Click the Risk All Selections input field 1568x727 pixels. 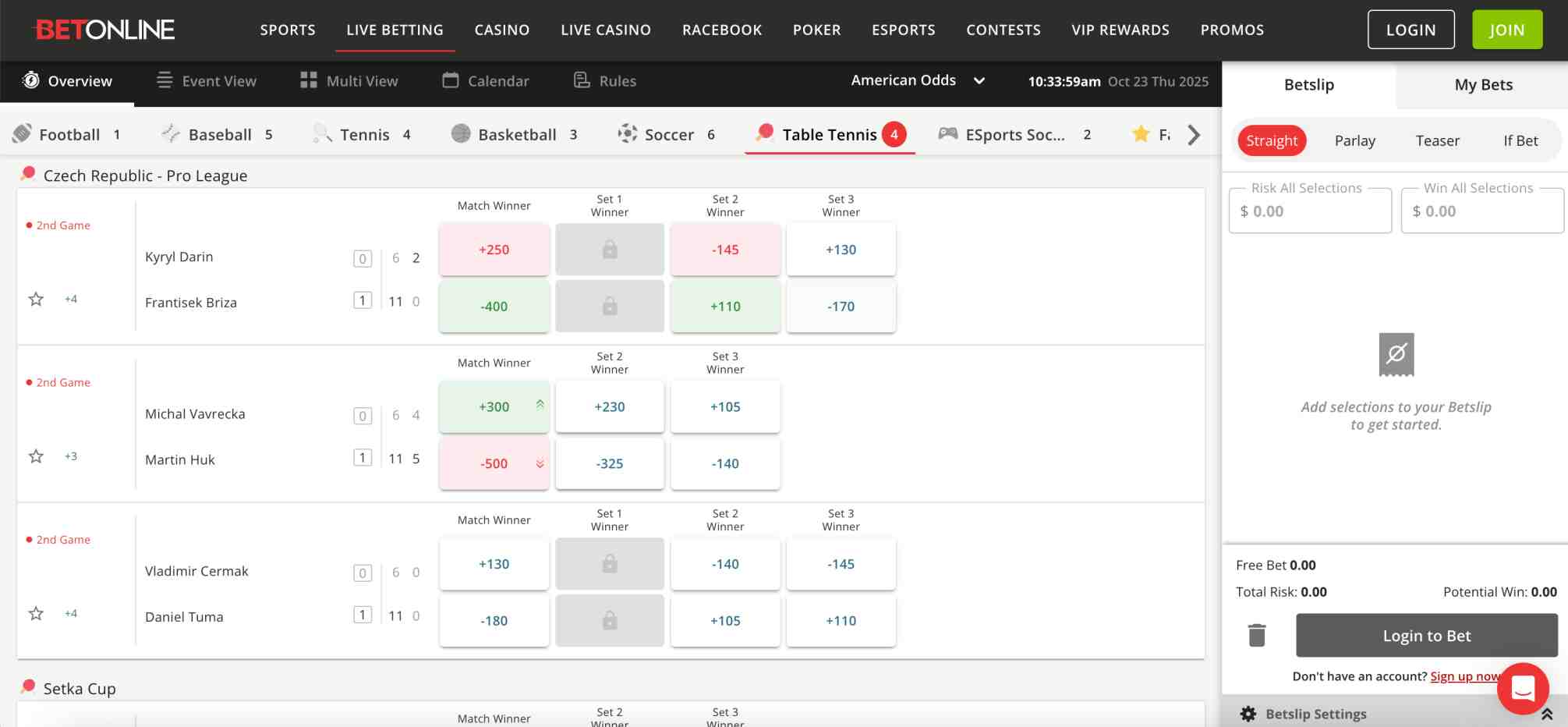coord(1310,211)
